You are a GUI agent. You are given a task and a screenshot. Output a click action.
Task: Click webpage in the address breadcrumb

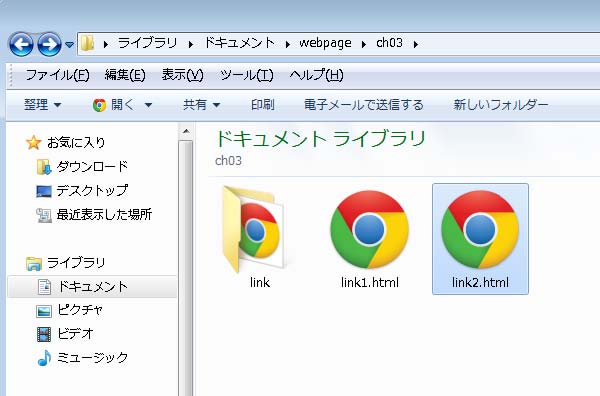coord(325,42)
